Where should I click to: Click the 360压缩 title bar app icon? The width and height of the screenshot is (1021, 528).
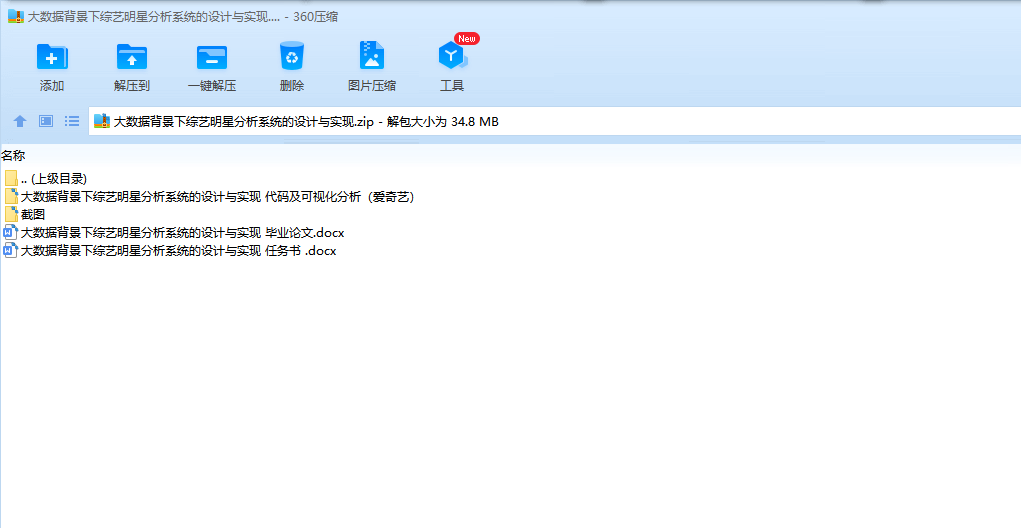pos(16,17)
